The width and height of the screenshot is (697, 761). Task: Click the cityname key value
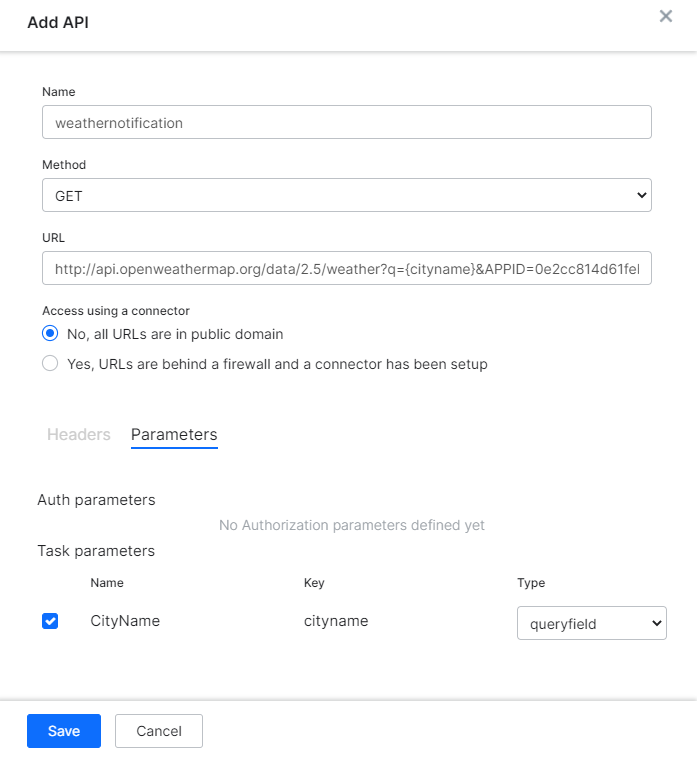click(336, 621)
